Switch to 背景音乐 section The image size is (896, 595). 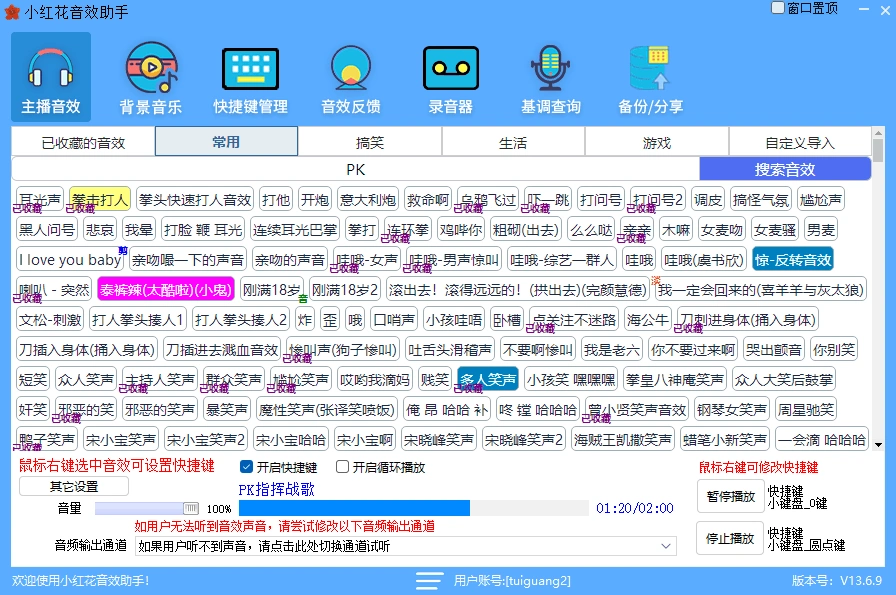click(150, 77)
